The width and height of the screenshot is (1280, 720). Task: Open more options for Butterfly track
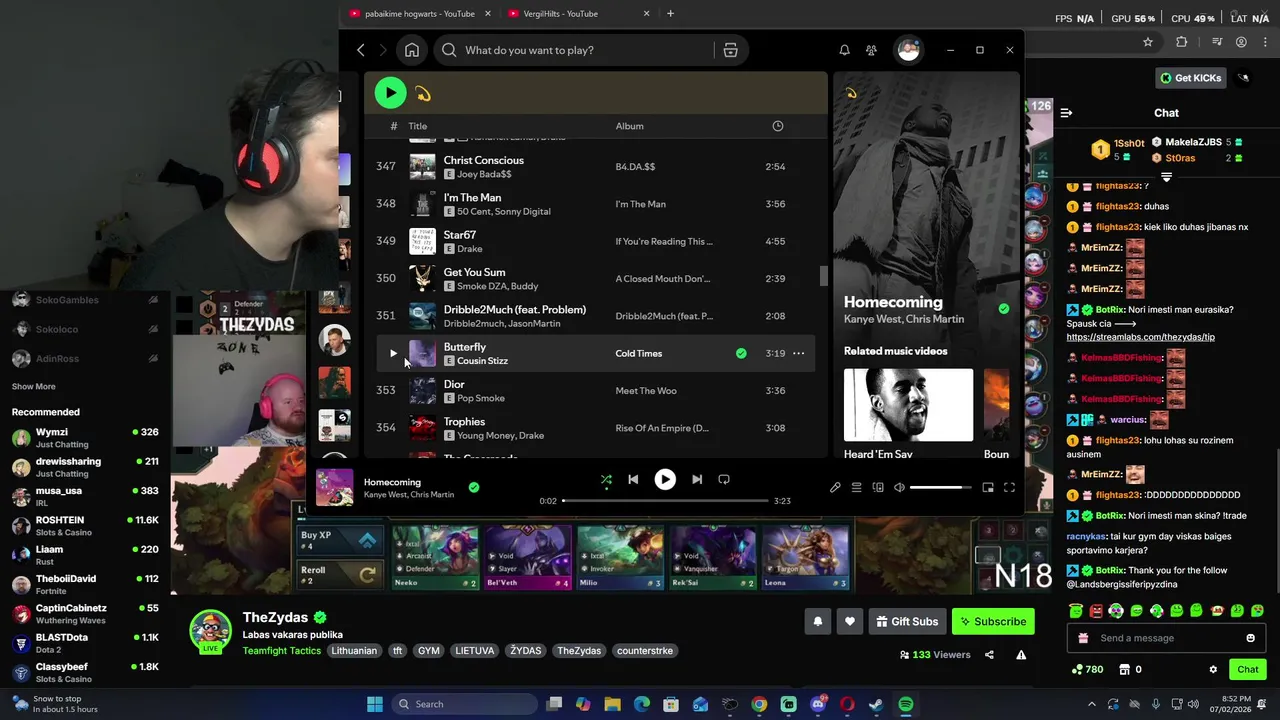tap(798, 354)
